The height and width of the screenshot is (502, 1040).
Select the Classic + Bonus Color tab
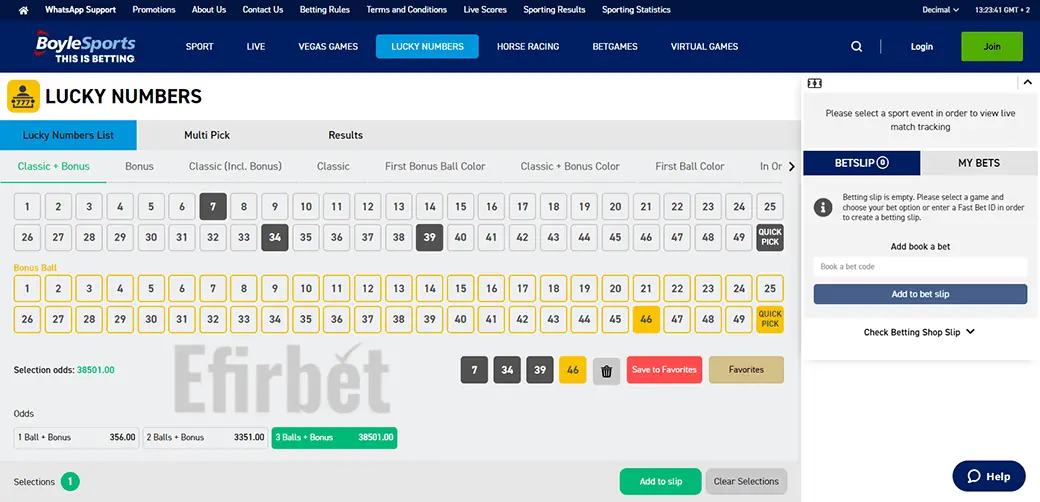tap(570, 166)
